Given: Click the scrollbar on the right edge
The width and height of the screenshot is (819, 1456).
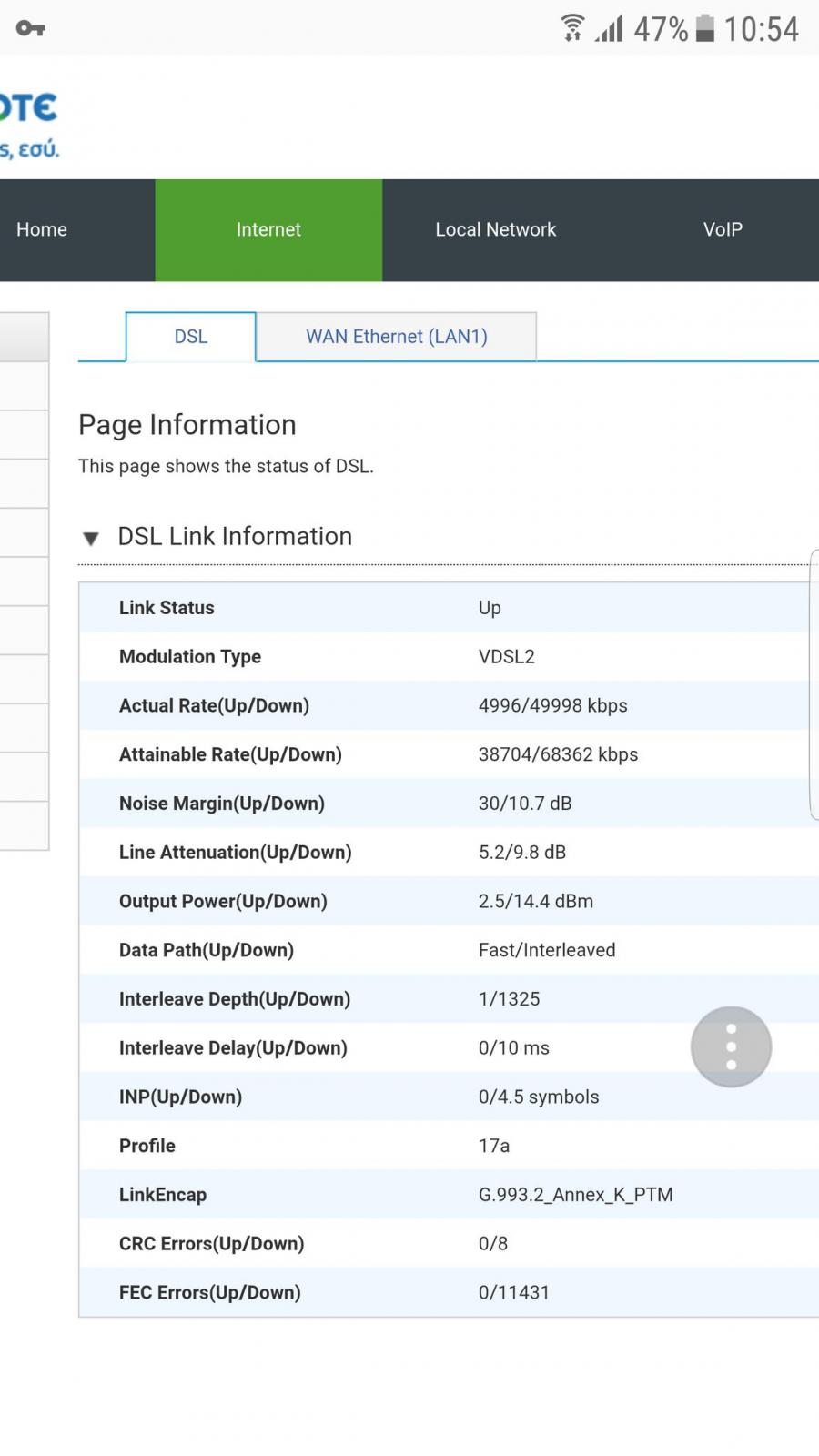Looking at the screenshot, I should 814,684.
